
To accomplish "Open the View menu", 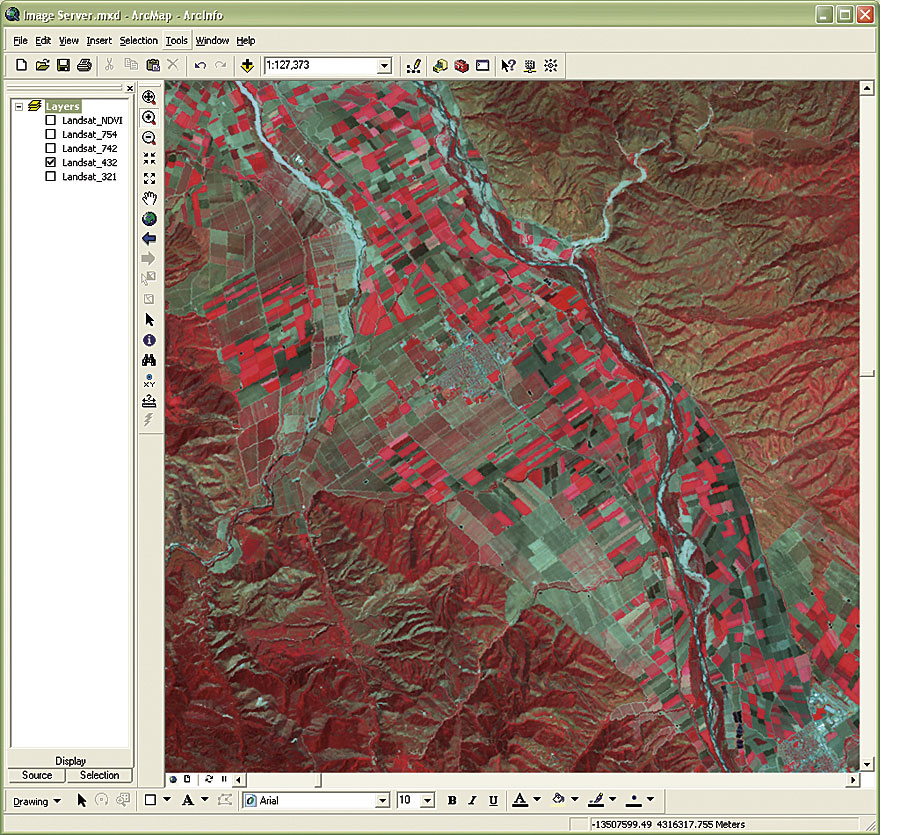I will 69,41.
